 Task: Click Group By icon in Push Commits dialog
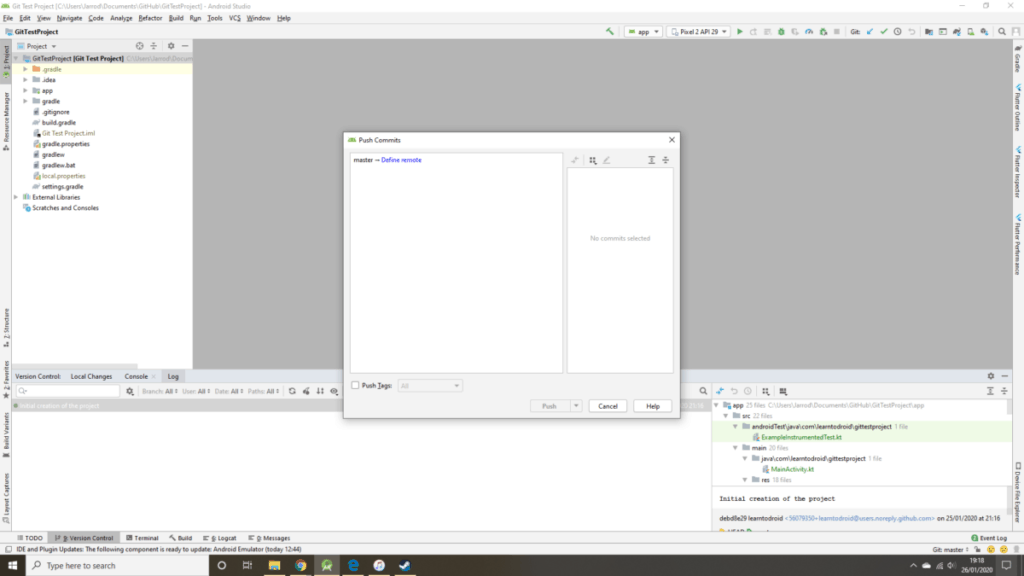click(593, 160)
